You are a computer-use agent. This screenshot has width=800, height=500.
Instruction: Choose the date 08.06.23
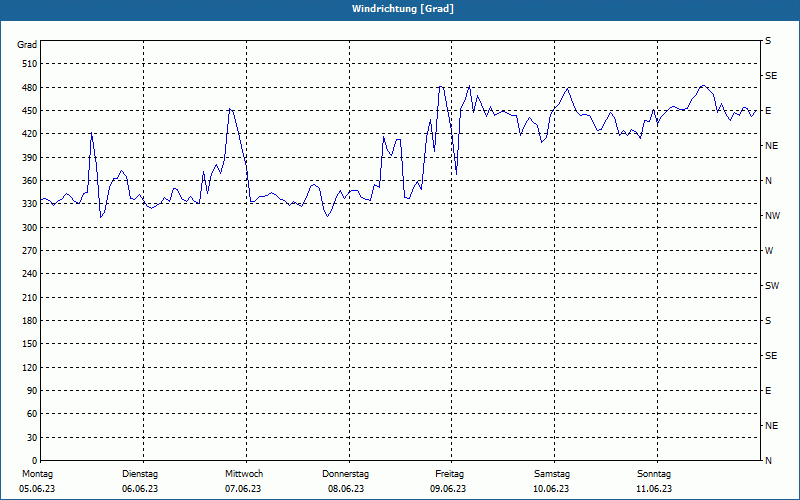[346, 489]
